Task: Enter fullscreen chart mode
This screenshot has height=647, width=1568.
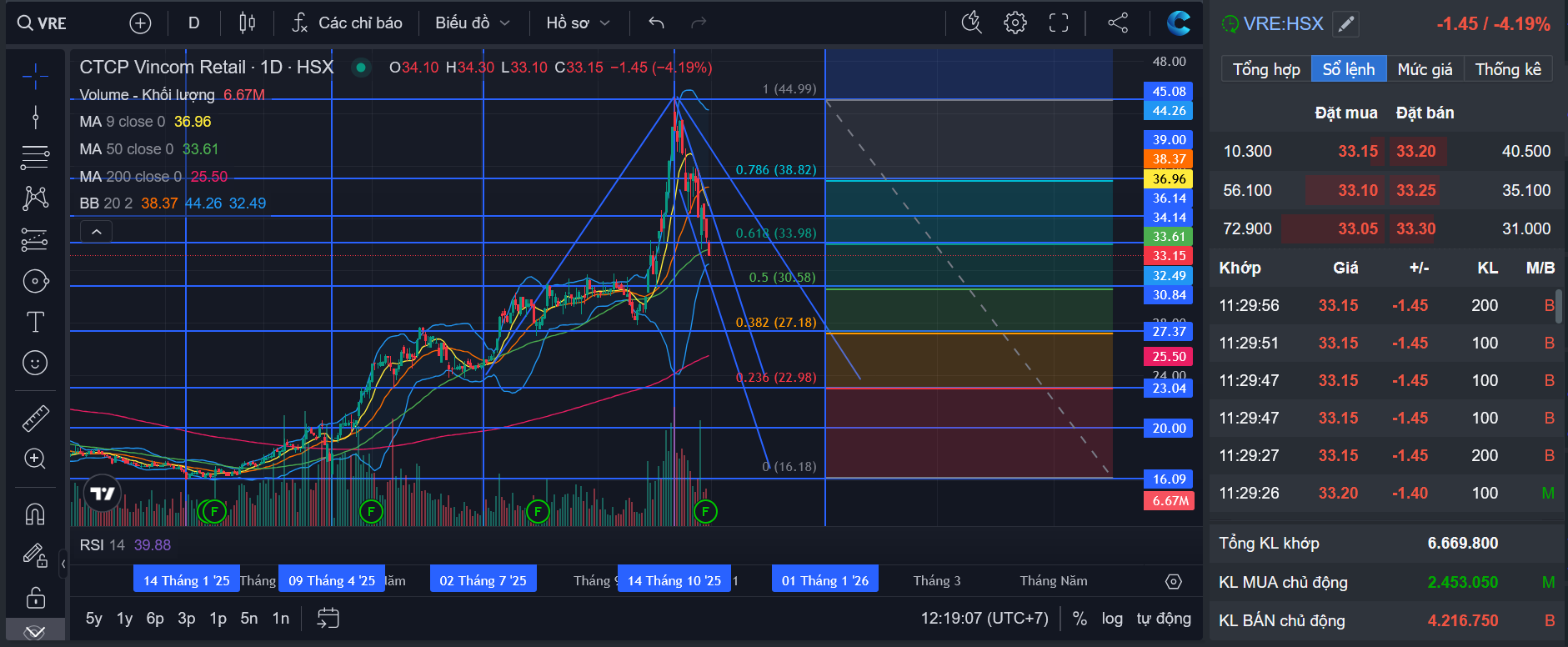Action: 1059,23
